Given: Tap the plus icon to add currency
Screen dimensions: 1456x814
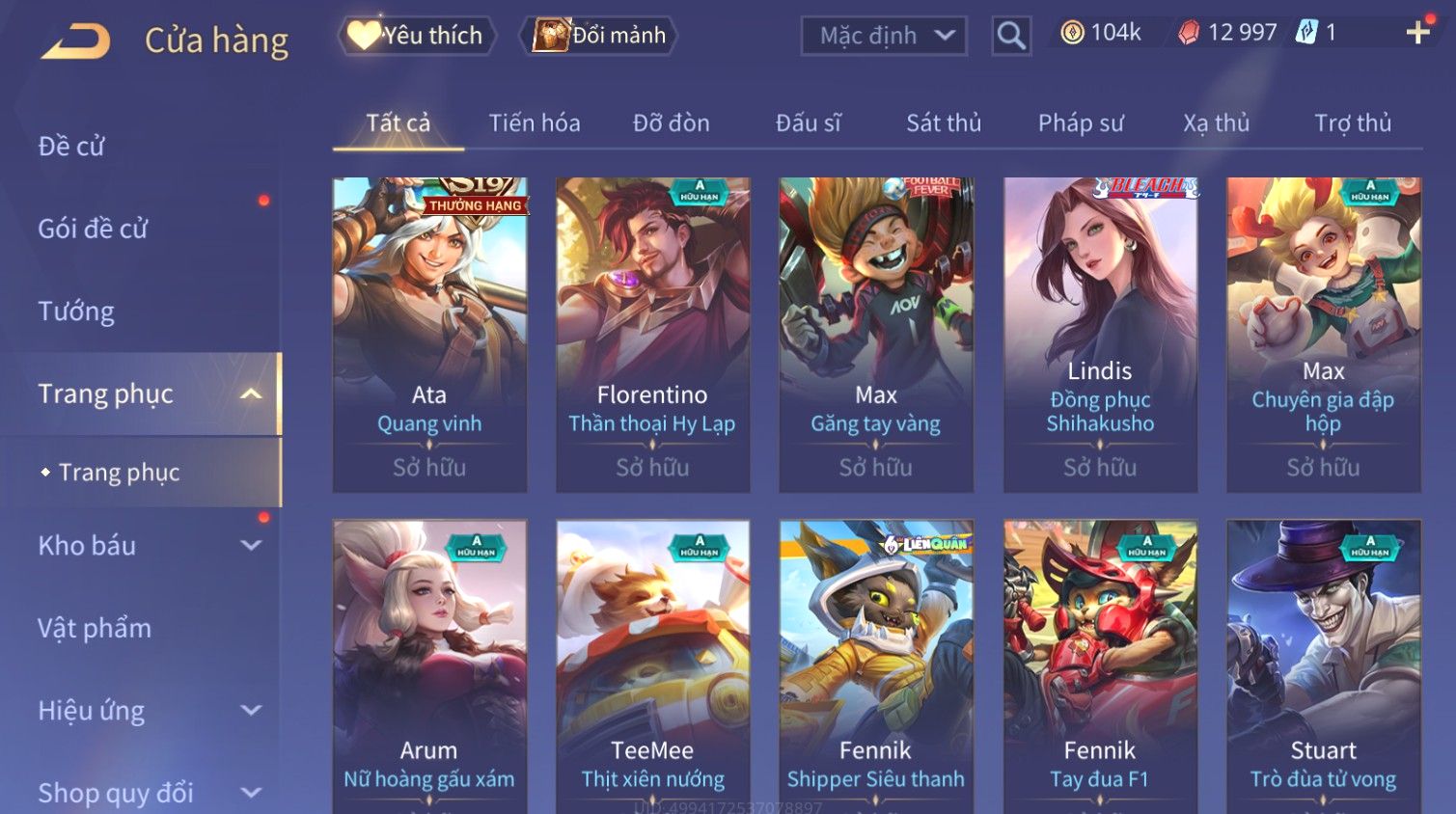Looking at the screenshot, I should point(1417,33).
